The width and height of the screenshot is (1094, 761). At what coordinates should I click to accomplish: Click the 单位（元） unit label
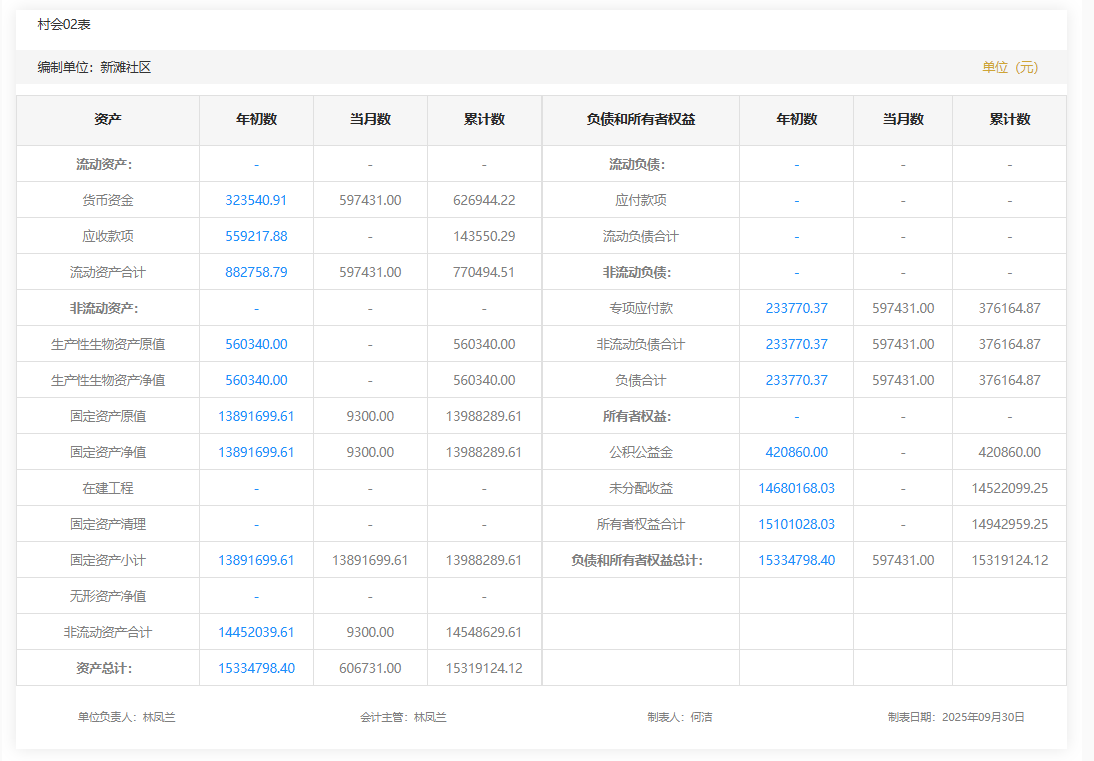coord(1010,67)
